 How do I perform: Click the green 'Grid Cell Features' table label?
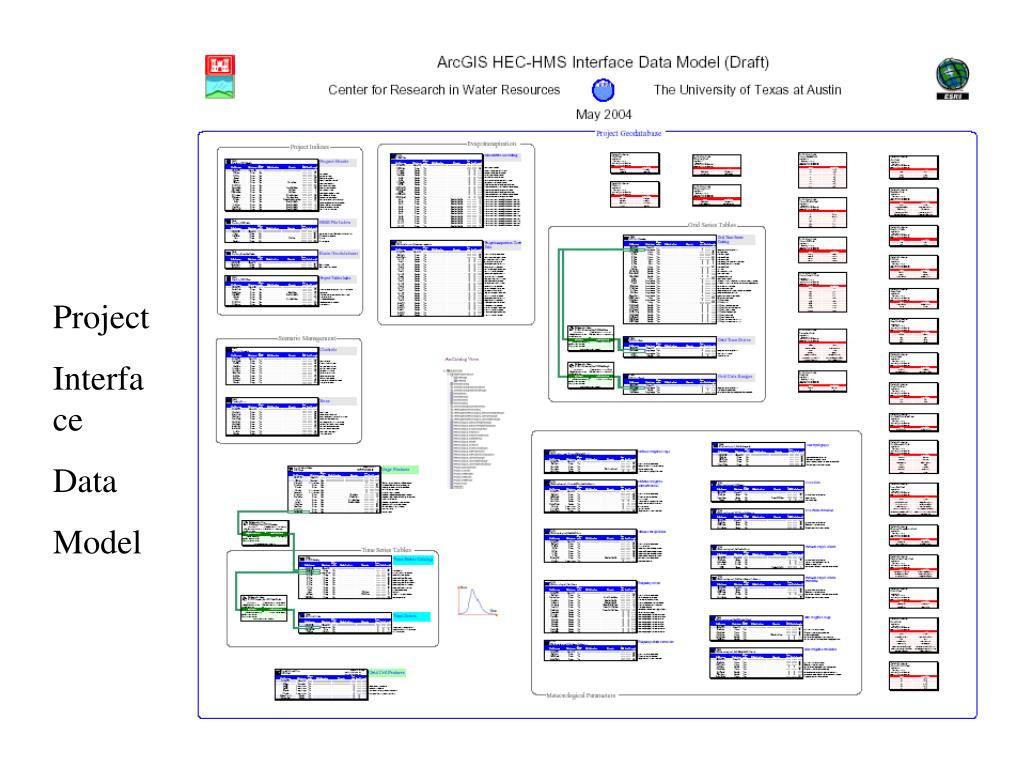387,673
